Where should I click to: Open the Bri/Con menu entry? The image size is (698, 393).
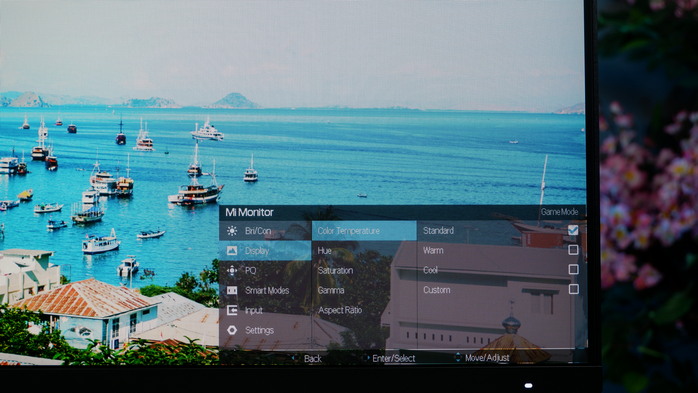coord(265,231)
